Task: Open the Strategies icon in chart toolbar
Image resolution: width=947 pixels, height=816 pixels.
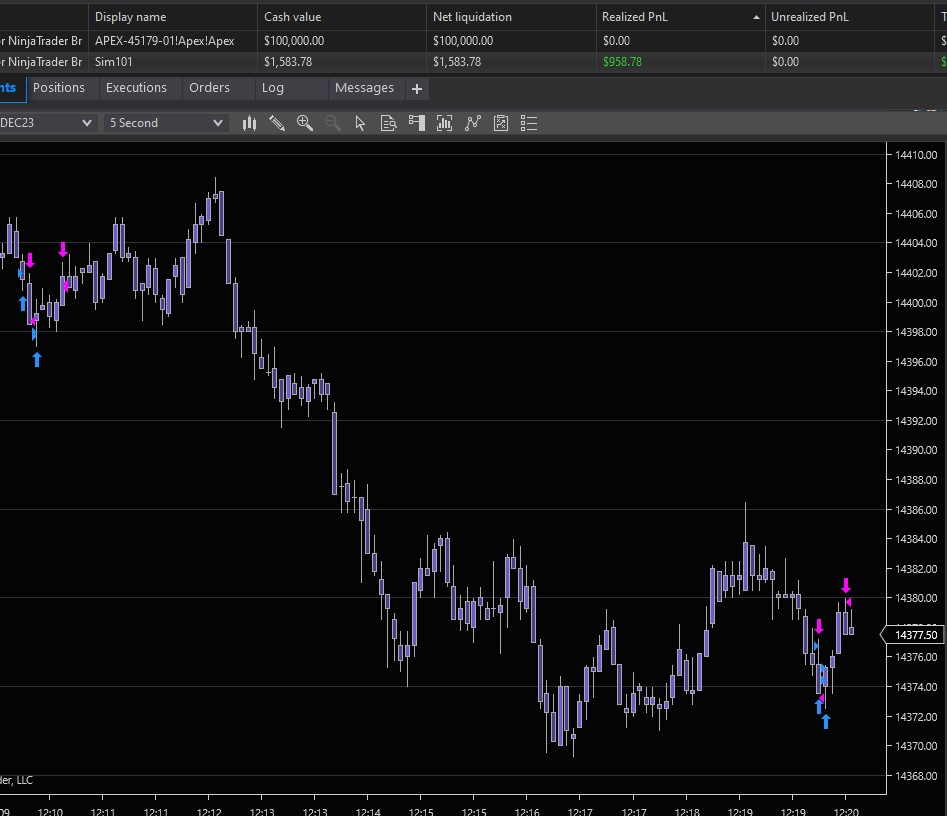Action: [x=501, y=123]
